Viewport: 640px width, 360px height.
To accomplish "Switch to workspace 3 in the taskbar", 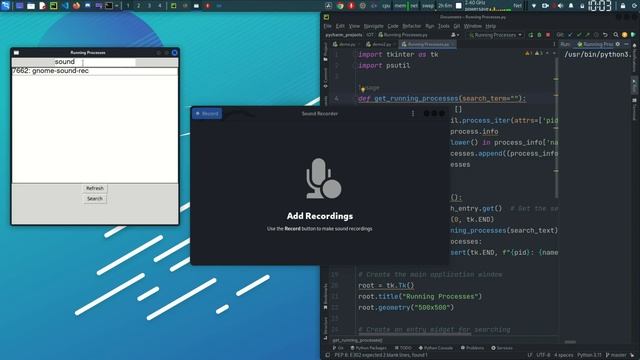I will 149,6.
